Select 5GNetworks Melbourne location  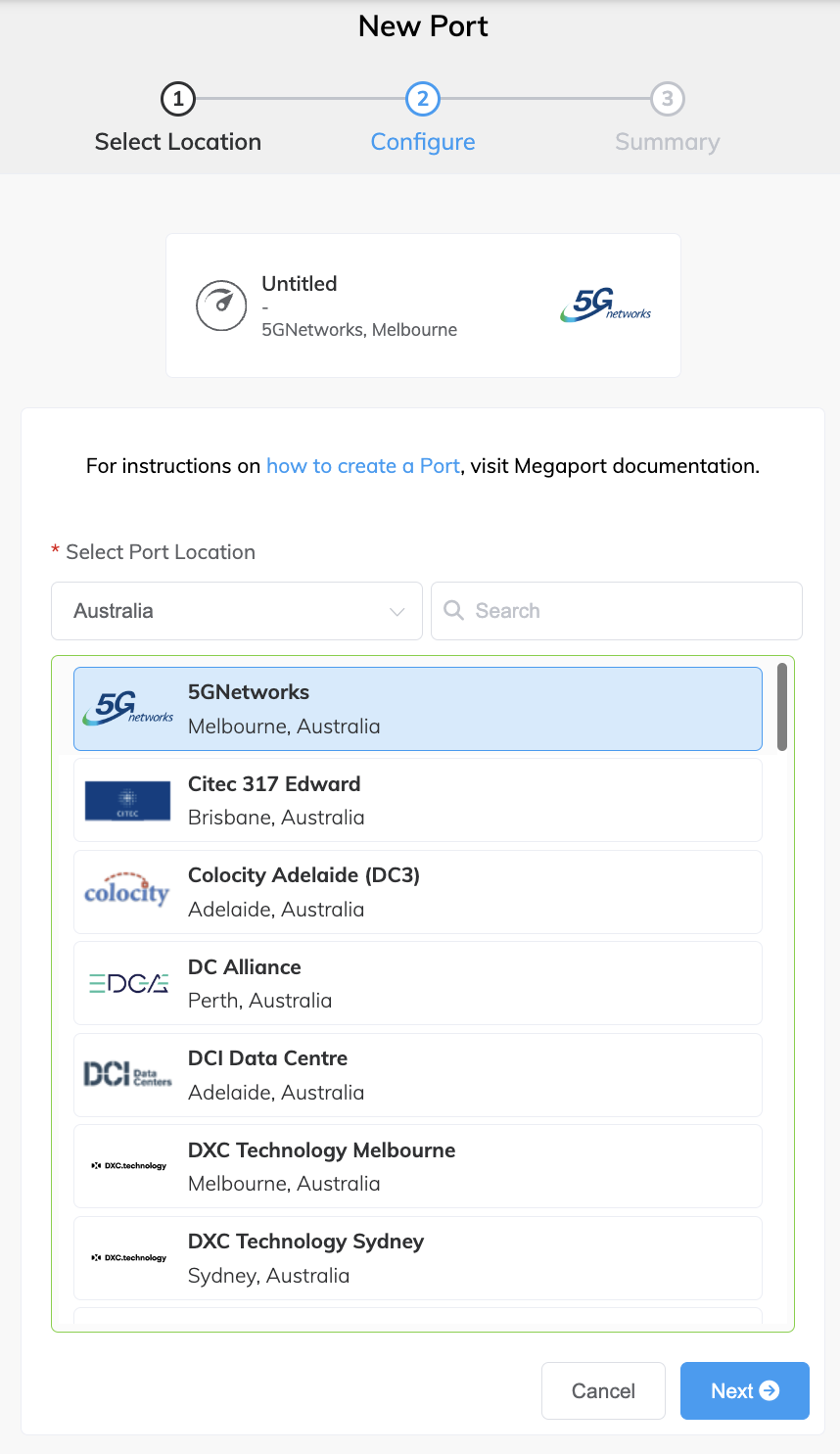point(418,709)
